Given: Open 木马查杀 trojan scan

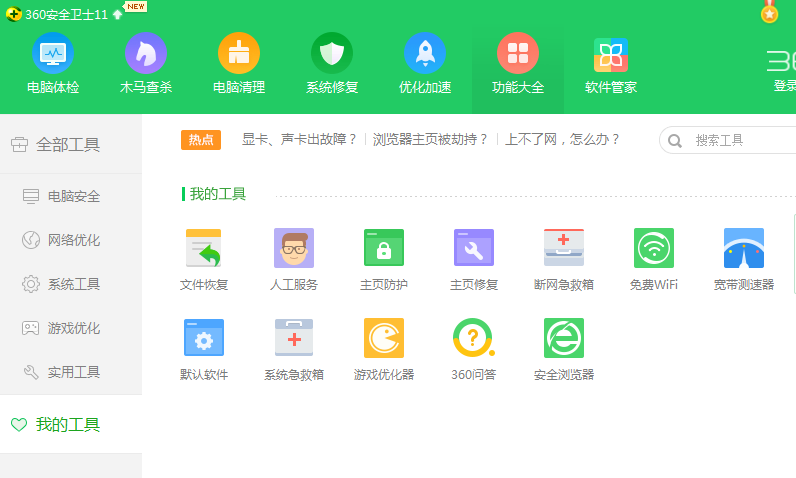Looking at the screenshot, I should click(x=146, y=64).
